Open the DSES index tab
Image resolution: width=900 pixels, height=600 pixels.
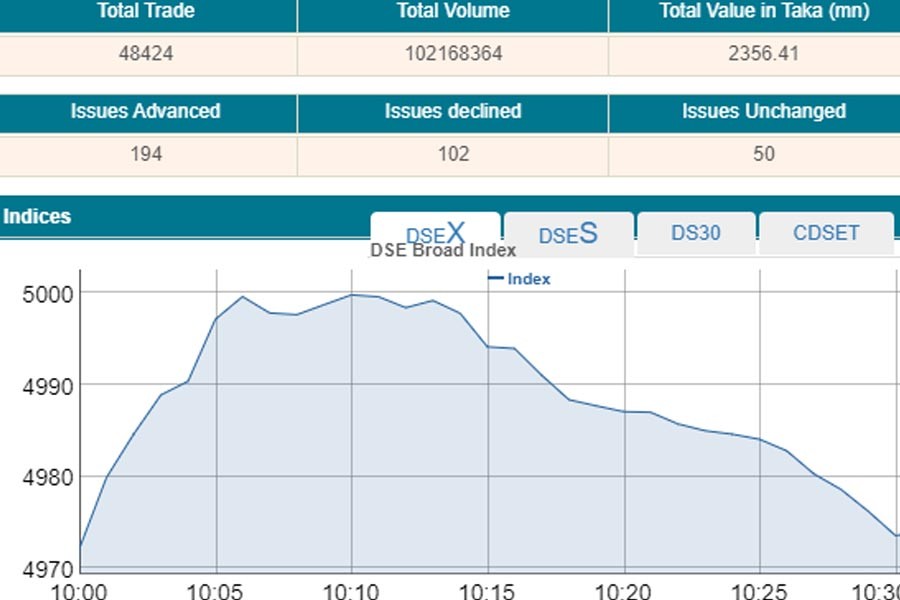coord(568,235)
